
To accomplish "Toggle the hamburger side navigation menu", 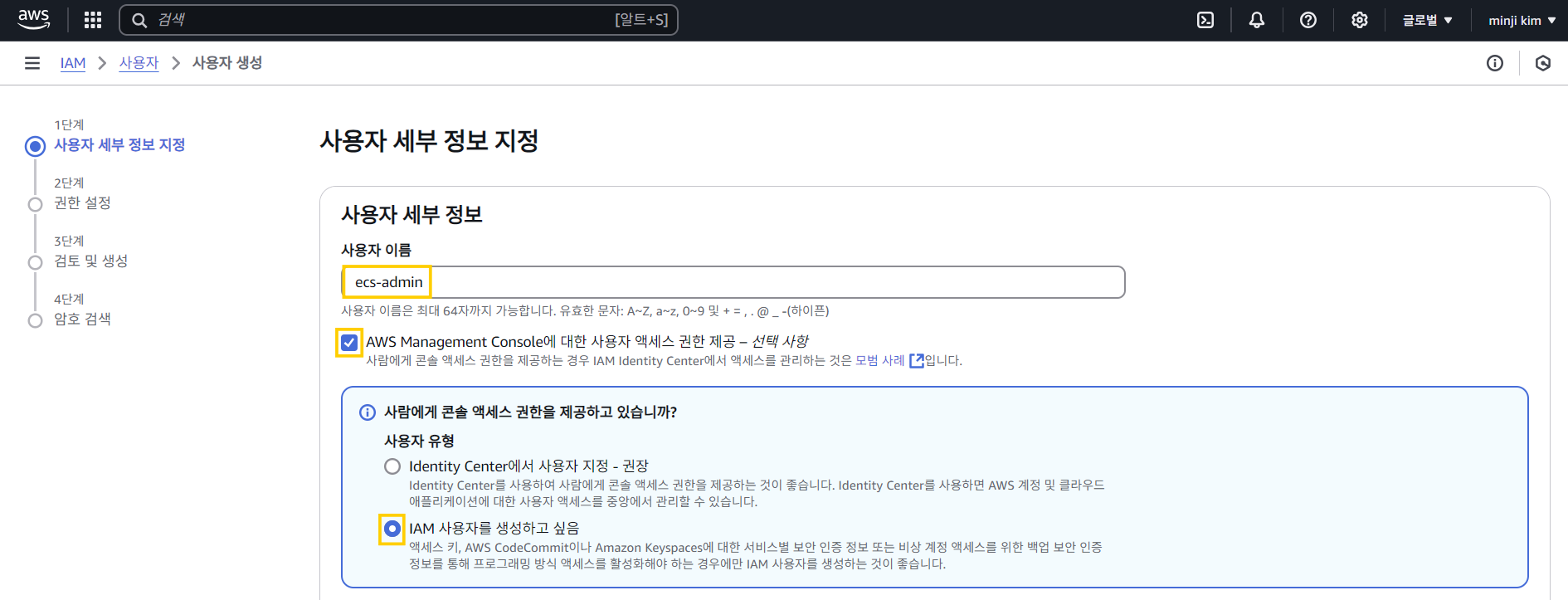I will tap(32, 63).
